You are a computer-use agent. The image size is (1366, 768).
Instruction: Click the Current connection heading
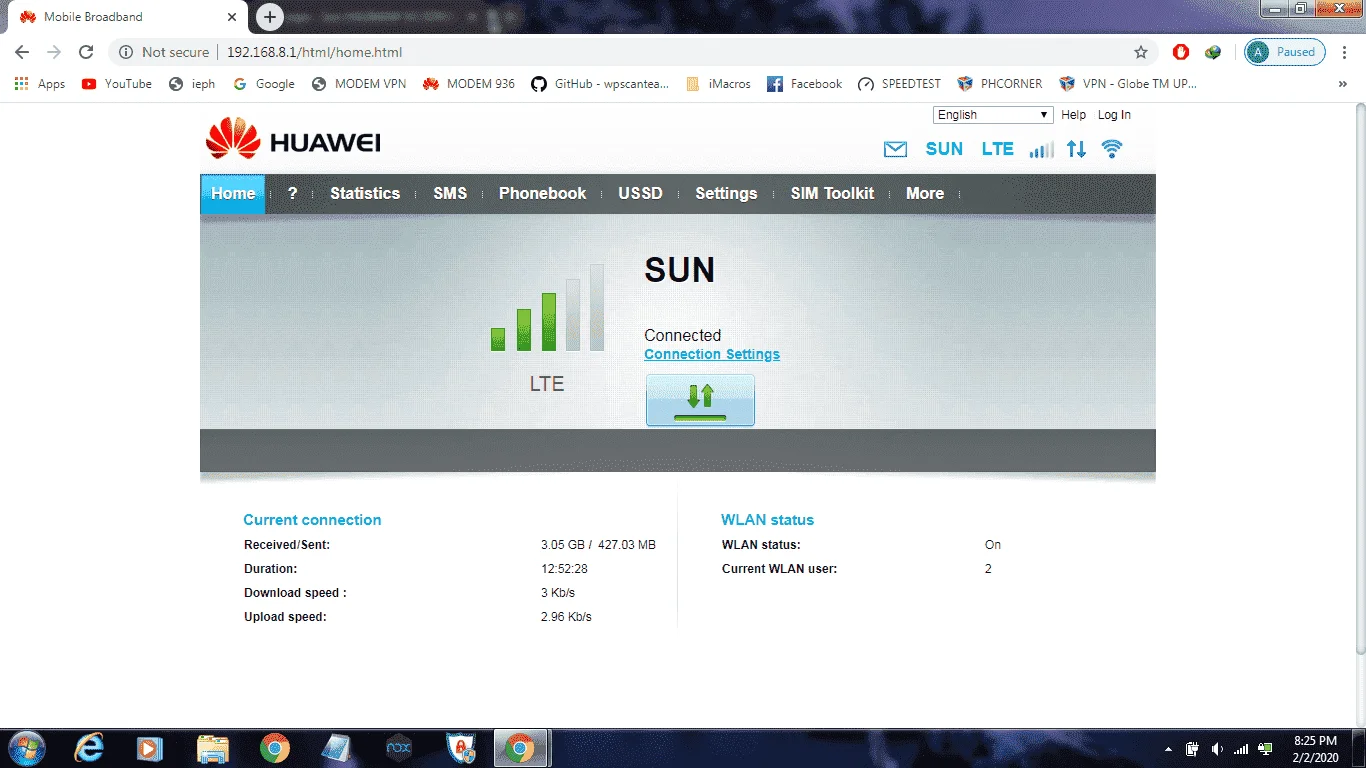coord(312,520)
